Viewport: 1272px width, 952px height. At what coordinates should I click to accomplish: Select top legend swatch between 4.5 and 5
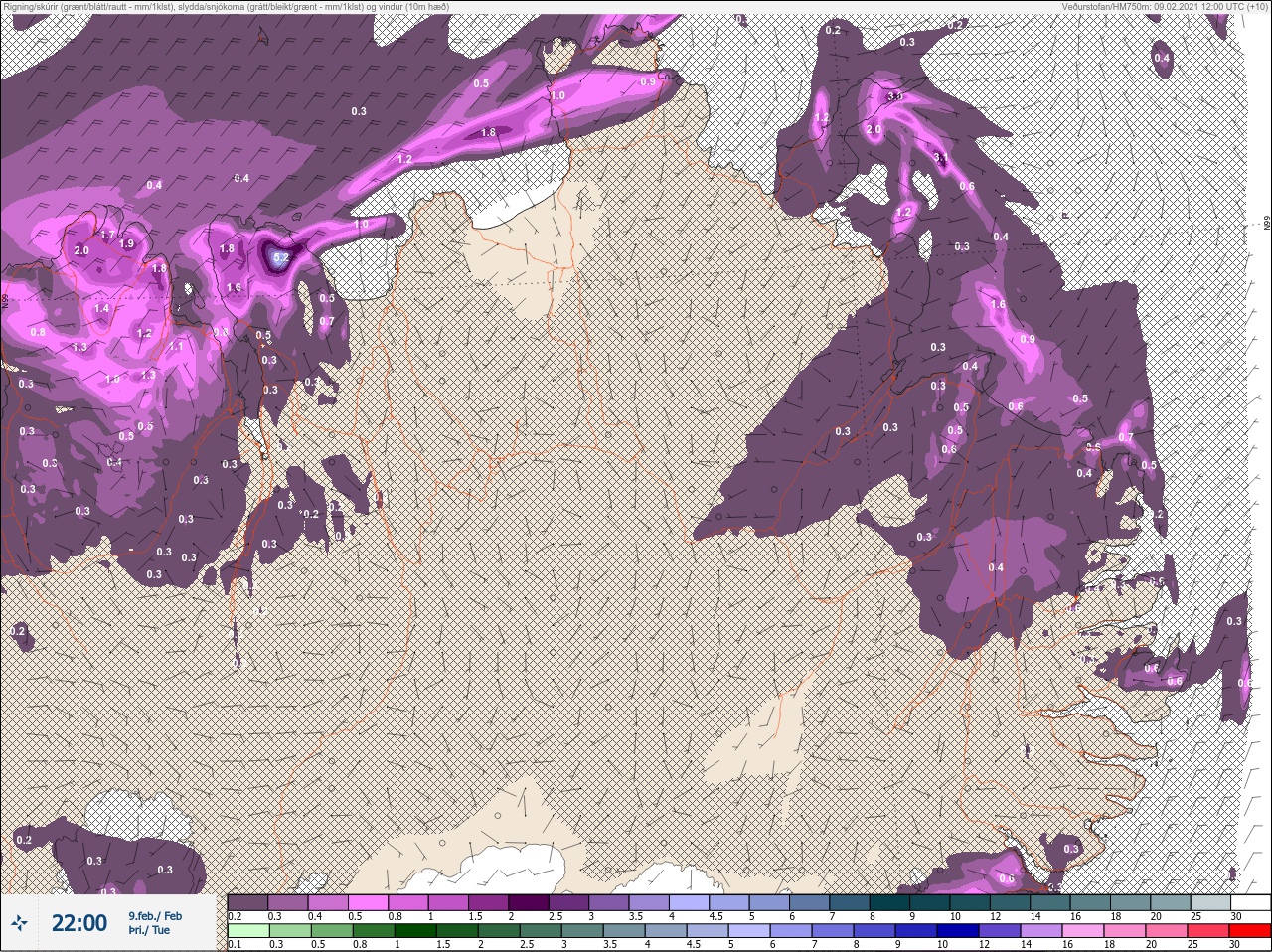pyautogui.click(x=730, y=902)
